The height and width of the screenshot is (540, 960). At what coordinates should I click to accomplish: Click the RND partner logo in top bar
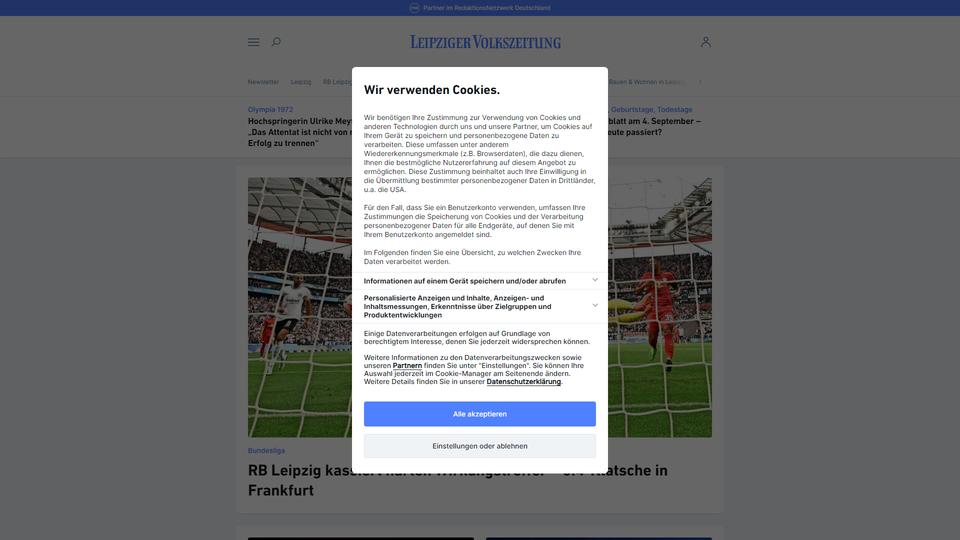coord(414,8)
